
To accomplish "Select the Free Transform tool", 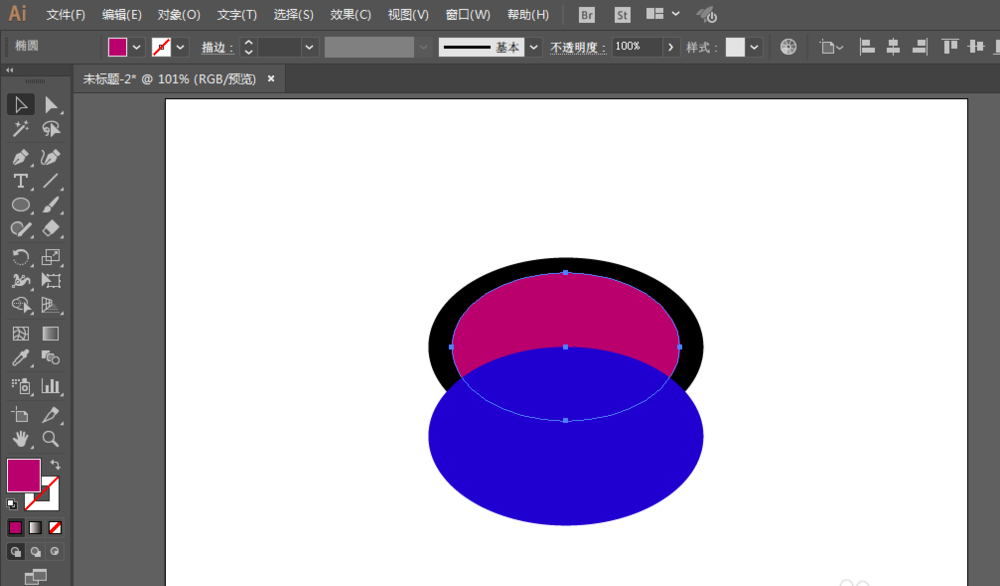I will (x=50, y=281).
